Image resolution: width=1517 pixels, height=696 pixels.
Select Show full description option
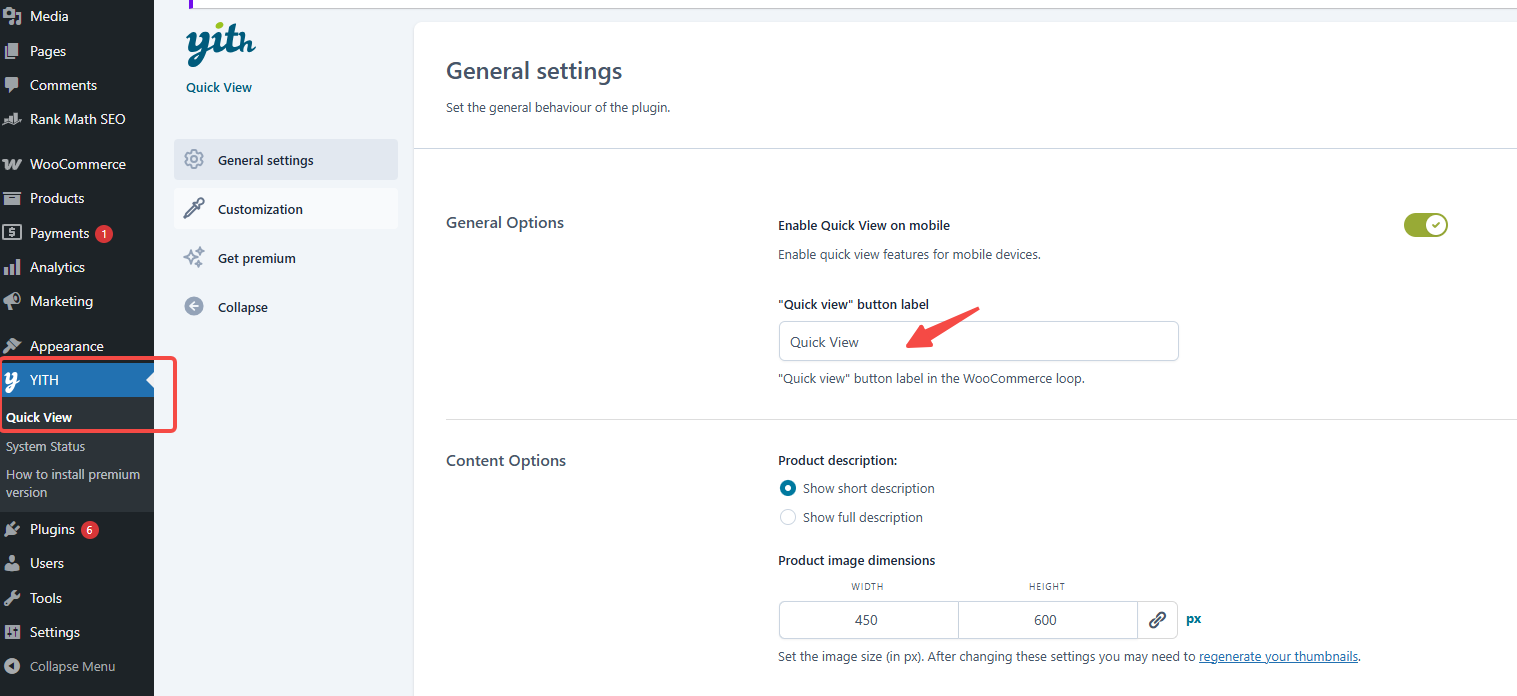[788, 517]
